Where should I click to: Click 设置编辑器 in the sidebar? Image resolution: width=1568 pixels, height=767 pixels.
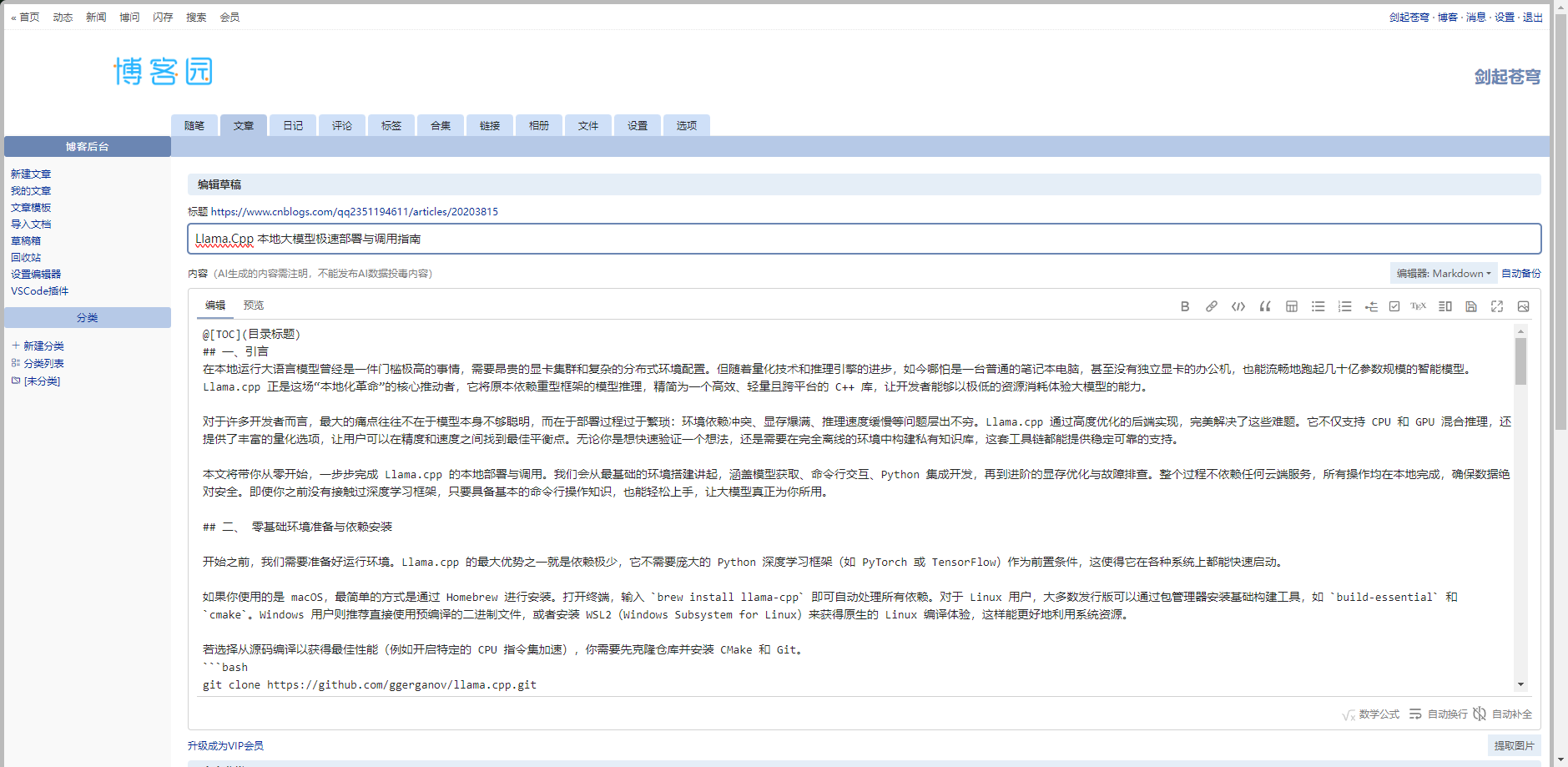[x=36, y=274]
